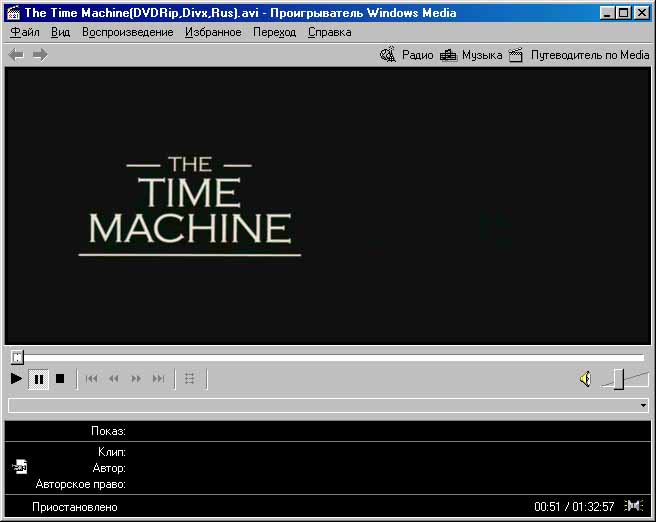
Task: Open the Избранное menu
Action: point(213,32)
